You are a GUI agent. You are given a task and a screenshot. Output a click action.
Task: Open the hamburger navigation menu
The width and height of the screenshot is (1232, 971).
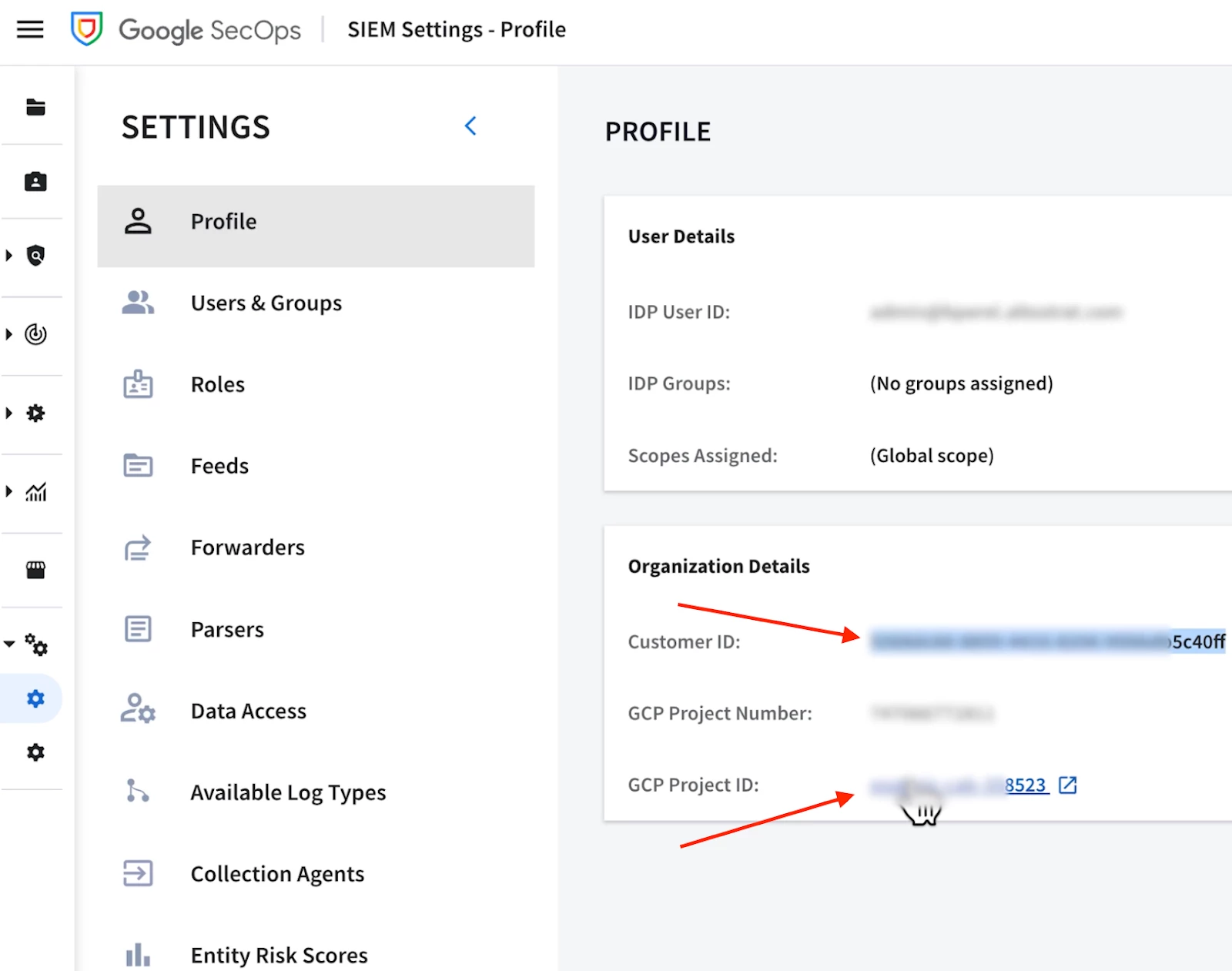click(x=30, y=29)
